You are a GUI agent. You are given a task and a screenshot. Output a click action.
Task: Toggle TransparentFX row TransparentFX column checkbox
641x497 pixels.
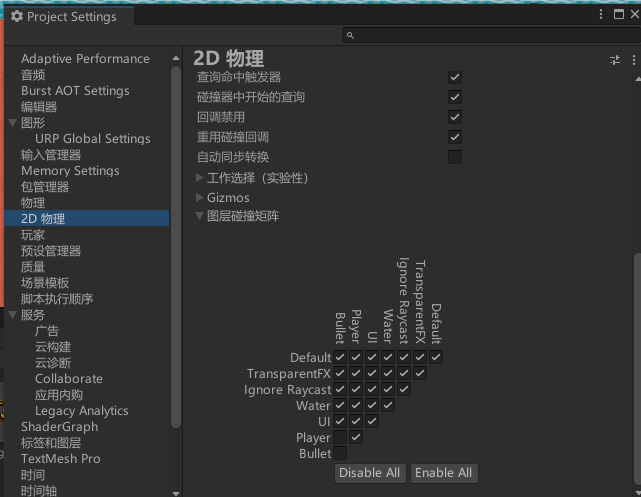coord(420,373)
